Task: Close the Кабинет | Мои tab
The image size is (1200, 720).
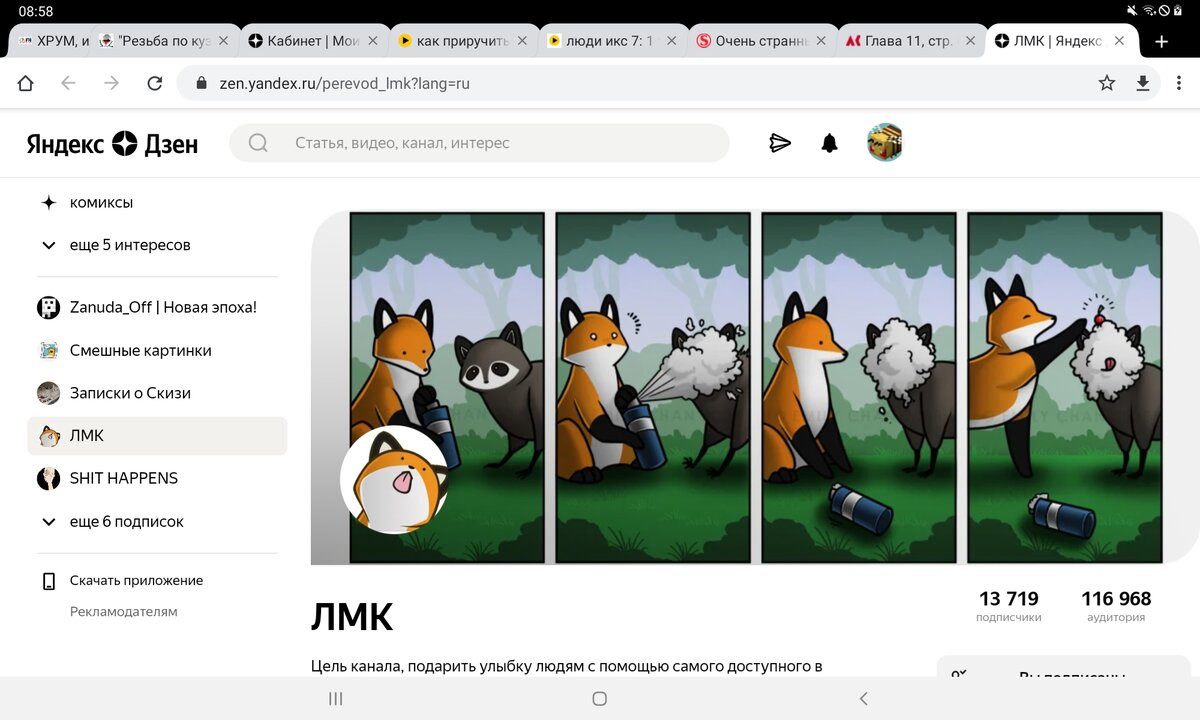Action: [x=374, y=41]
